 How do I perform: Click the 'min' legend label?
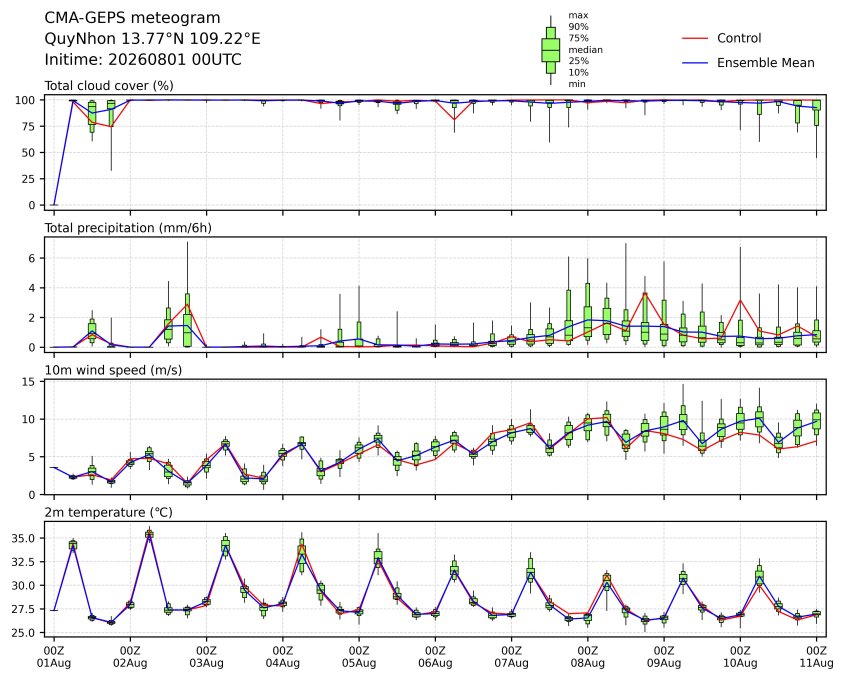point(577,84)
